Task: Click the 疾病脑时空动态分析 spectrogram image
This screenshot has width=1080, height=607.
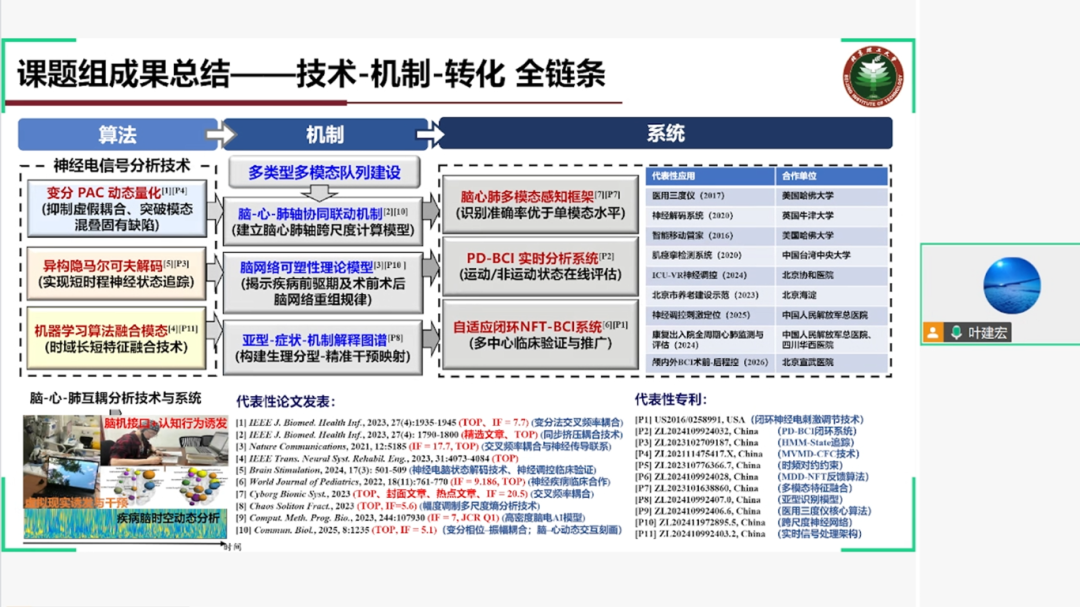Action: (x=125, y=523)
